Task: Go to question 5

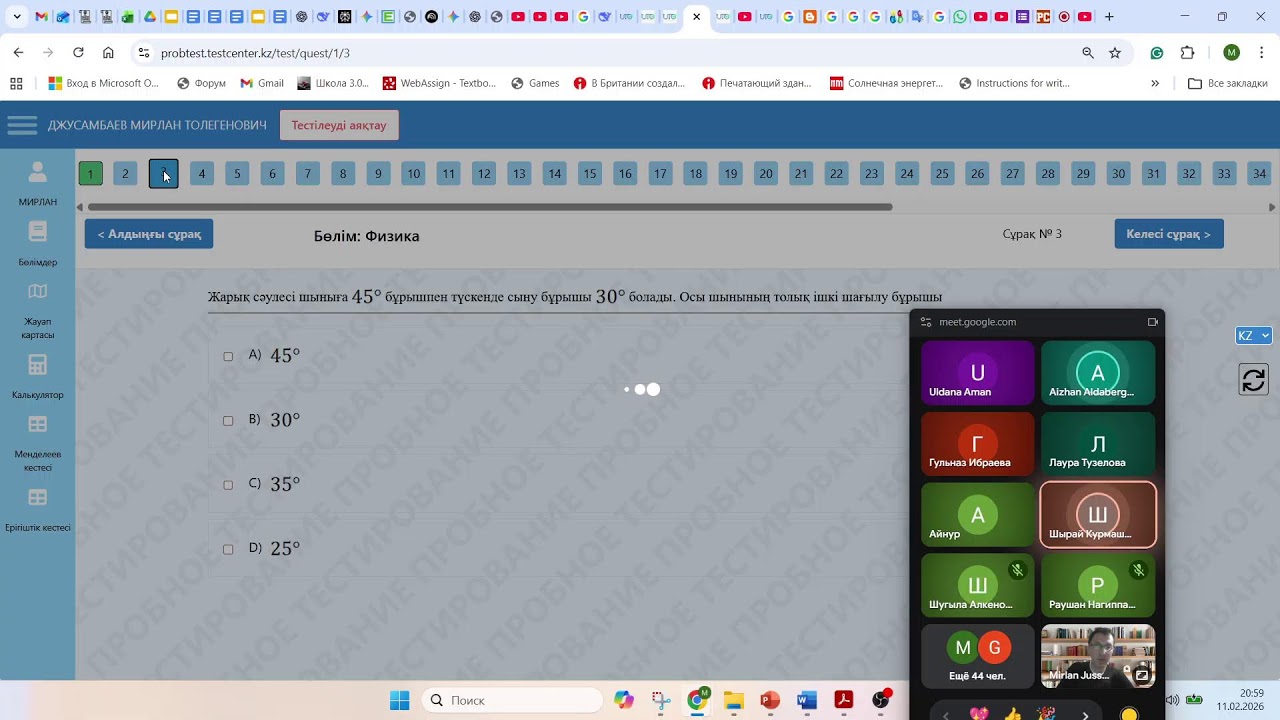Action: (x=237, y=173)
